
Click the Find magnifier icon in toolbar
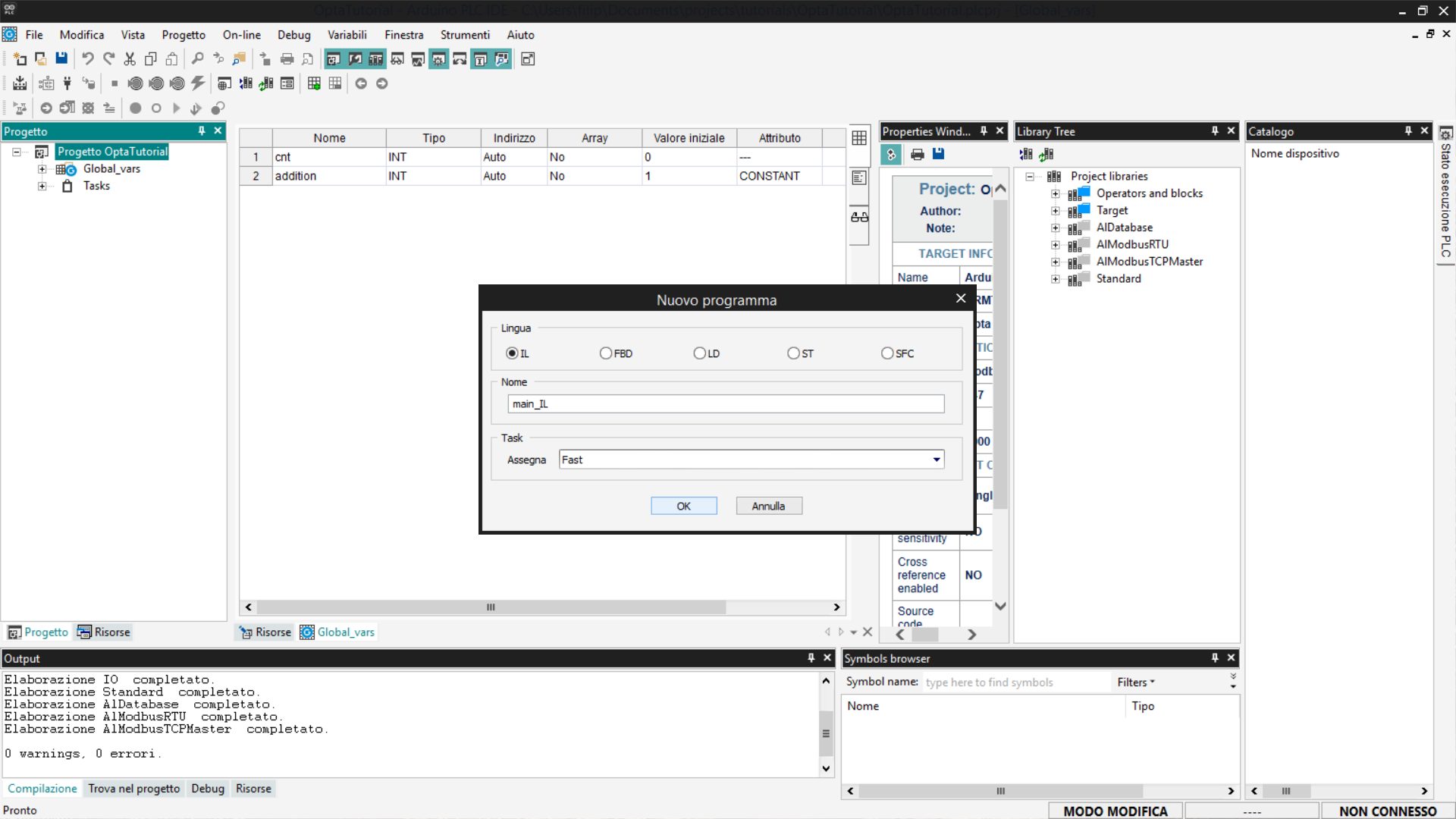(x=197, y=58)
